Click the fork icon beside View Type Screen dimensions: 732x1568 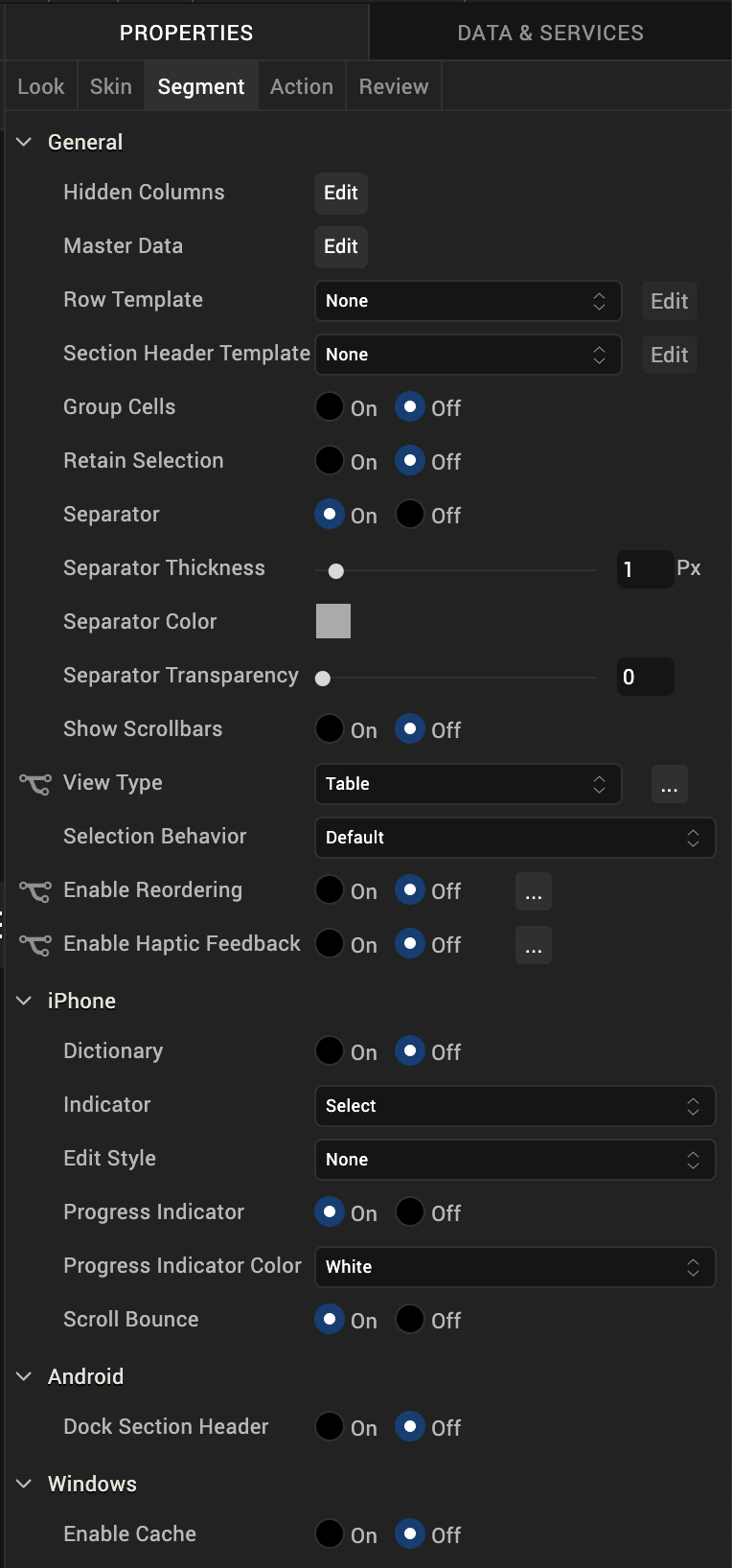coord(35,784)
